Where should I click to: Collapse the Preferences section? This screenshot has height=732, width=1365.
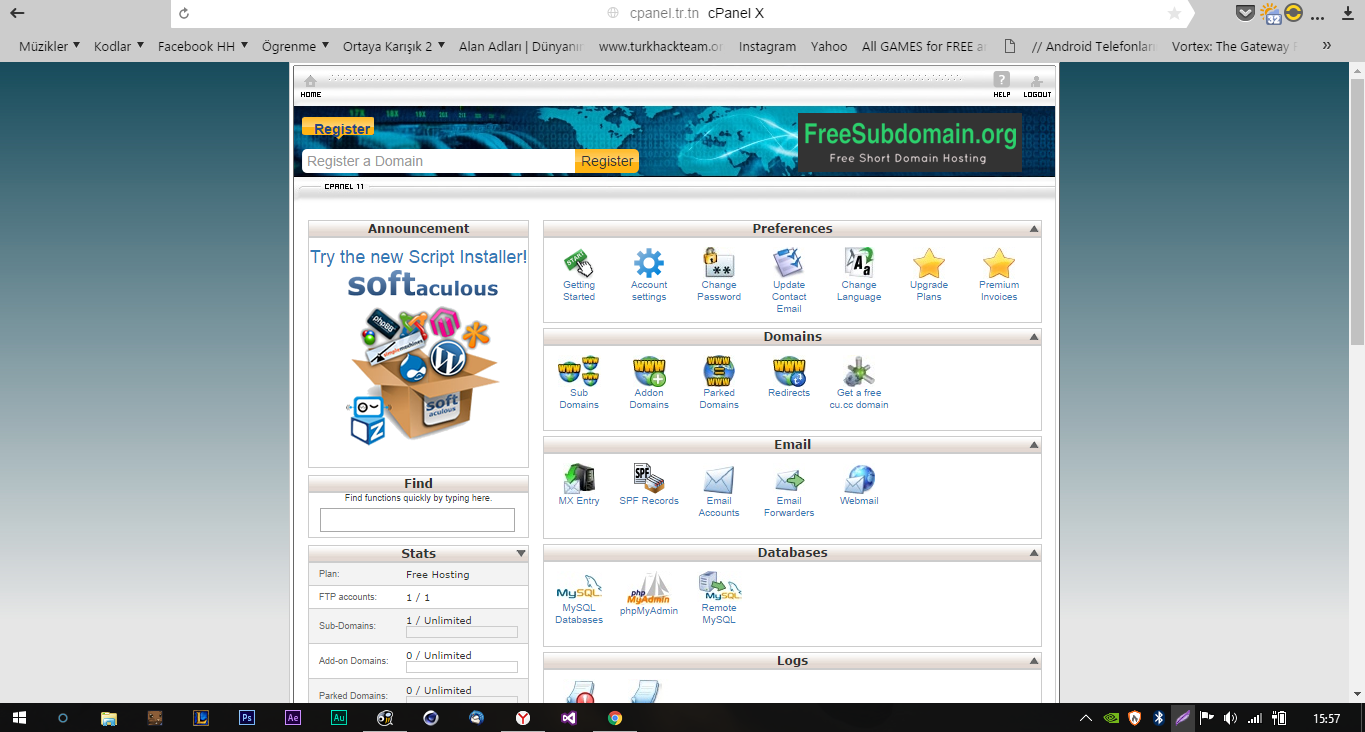[x=1033, y=229]
